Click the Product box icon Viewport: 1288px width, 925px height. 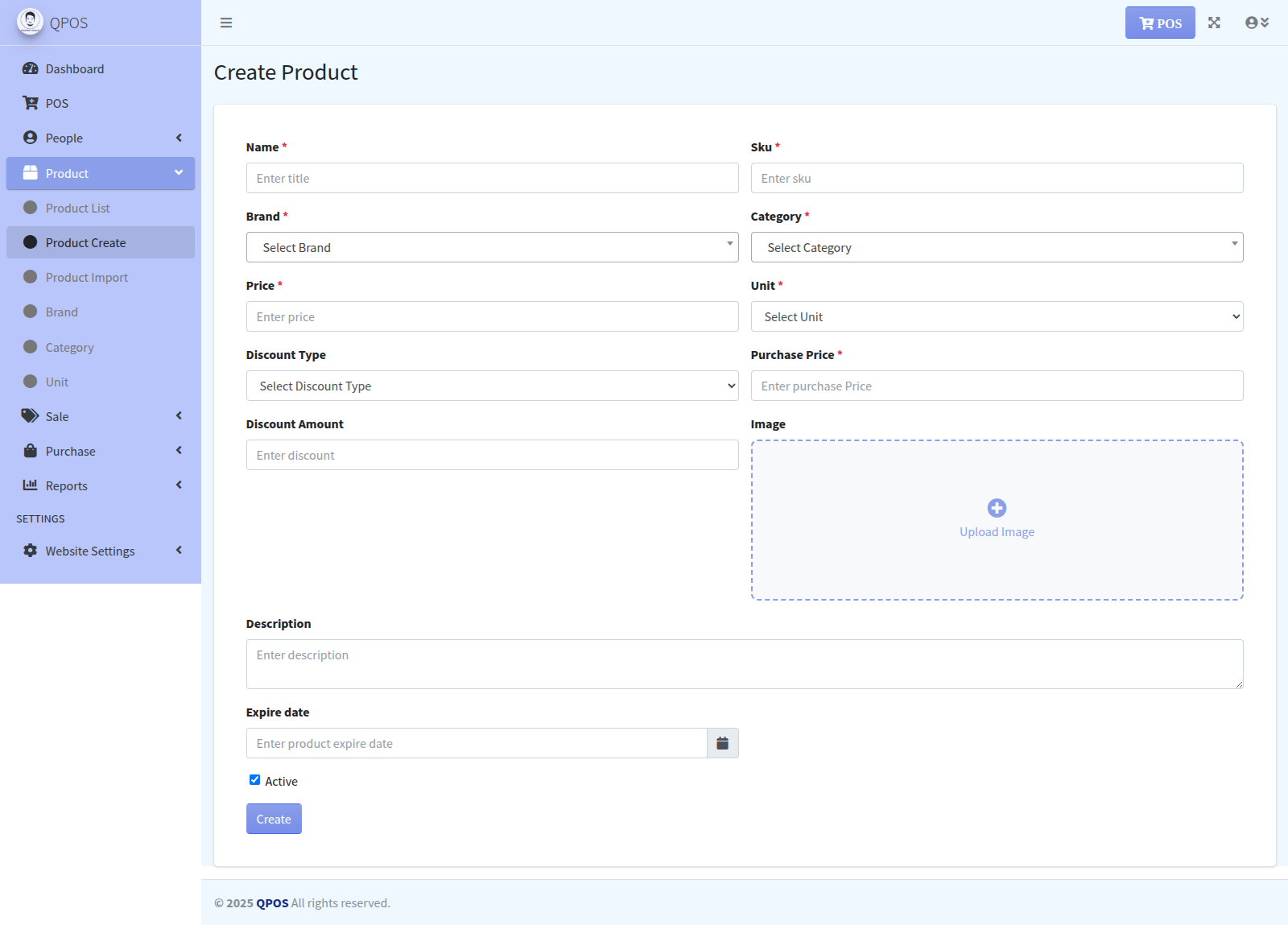[31, 173]
